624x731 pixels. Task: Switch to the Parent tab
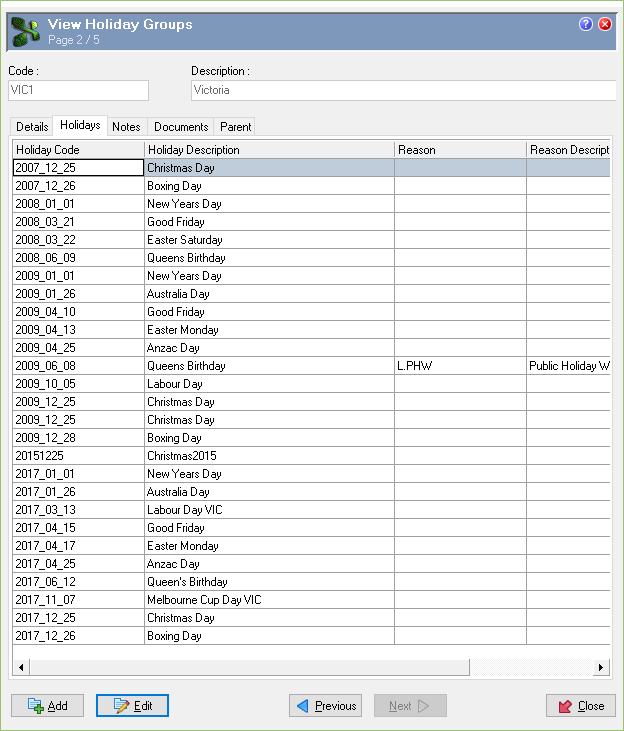pos(236,127)
